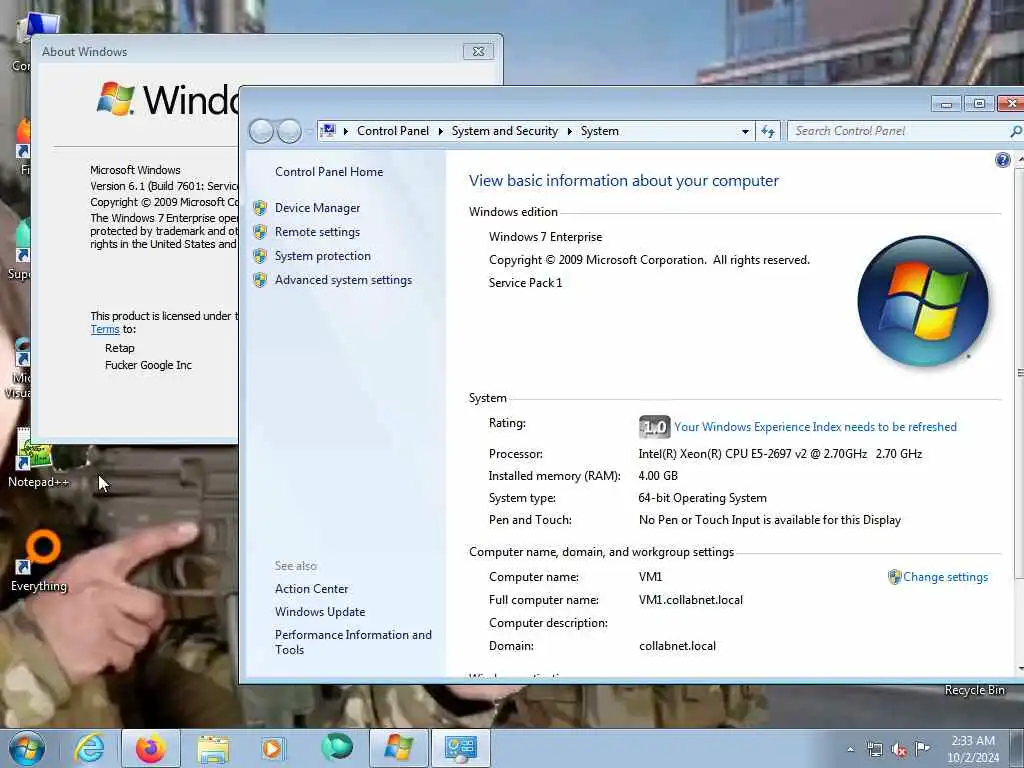Minimize the System window

tap(946, 103)
